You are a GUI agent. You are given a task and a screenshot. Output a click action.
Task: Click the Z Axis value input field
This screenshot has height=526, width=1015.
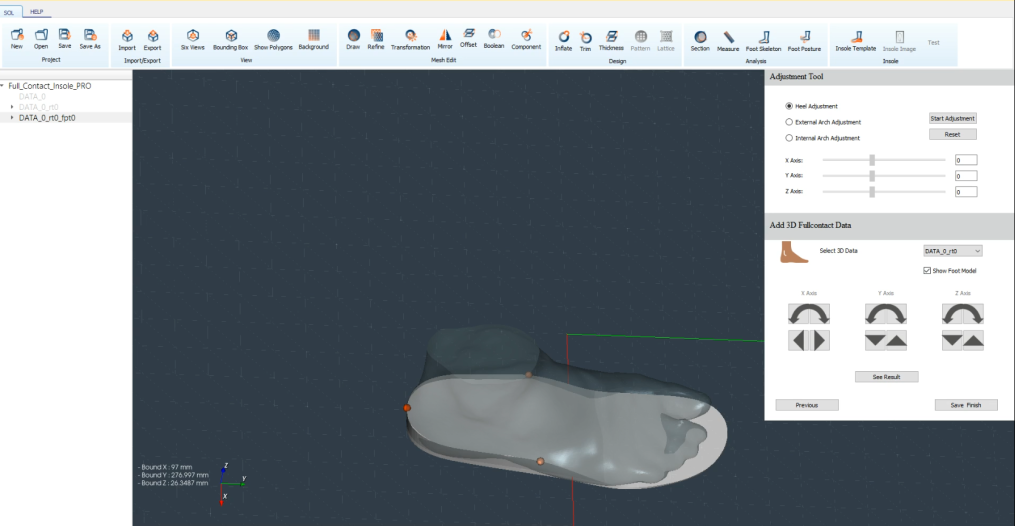tap(965, 191)
